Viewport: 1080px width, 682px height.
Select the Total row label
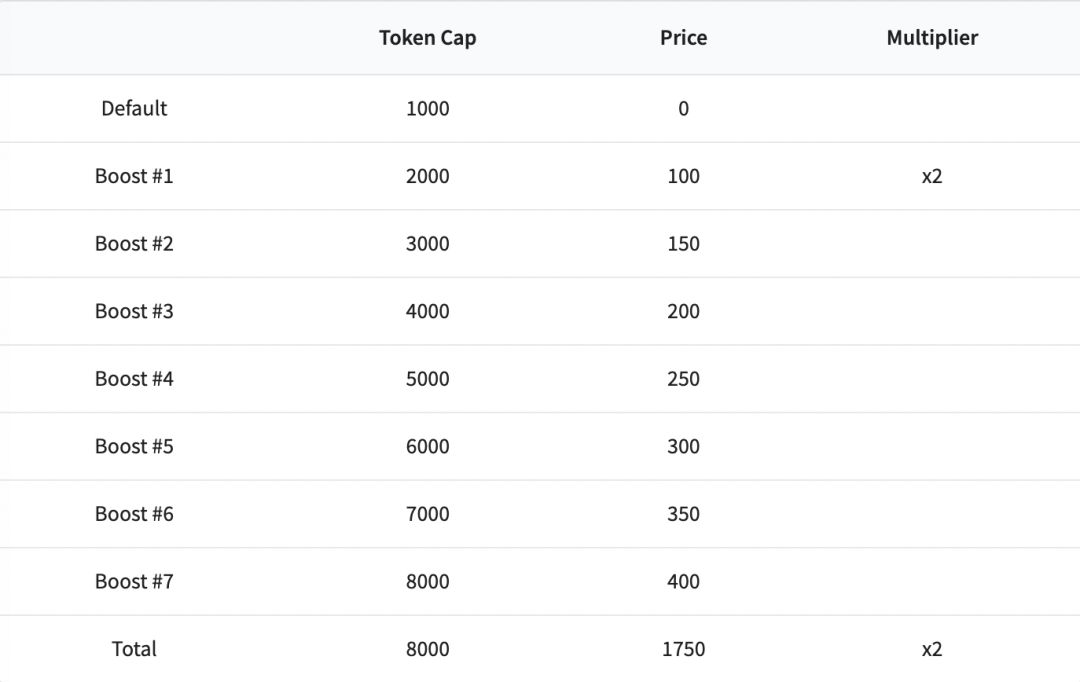[134, 649]
